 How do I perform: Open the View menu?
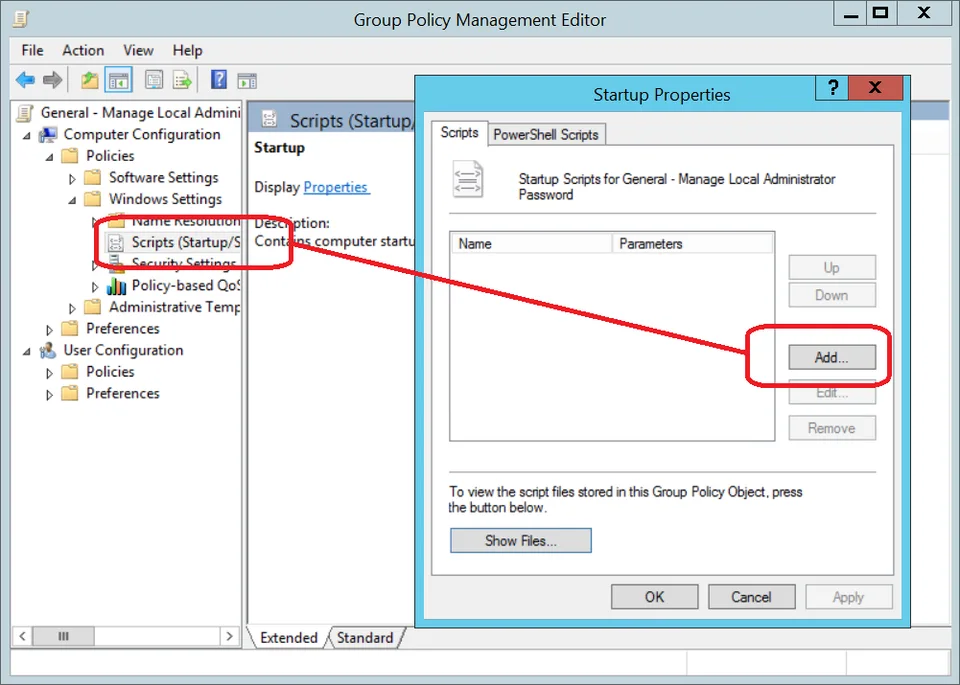[x=138, y=50]
